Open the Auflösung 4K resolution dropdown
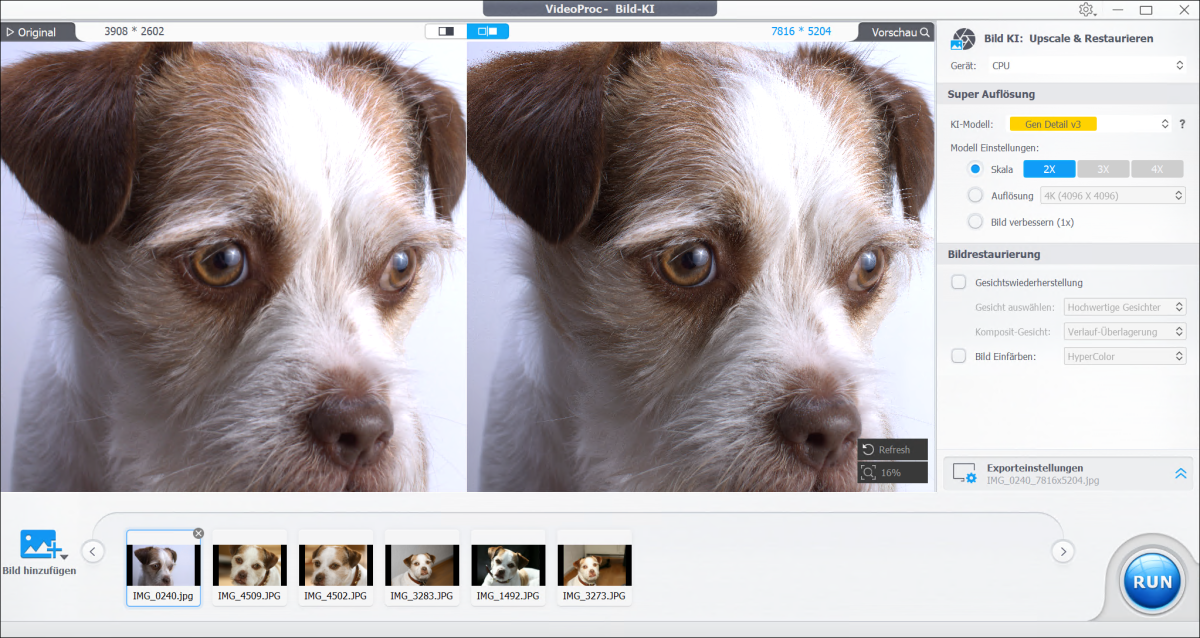 pos(1113,195)
